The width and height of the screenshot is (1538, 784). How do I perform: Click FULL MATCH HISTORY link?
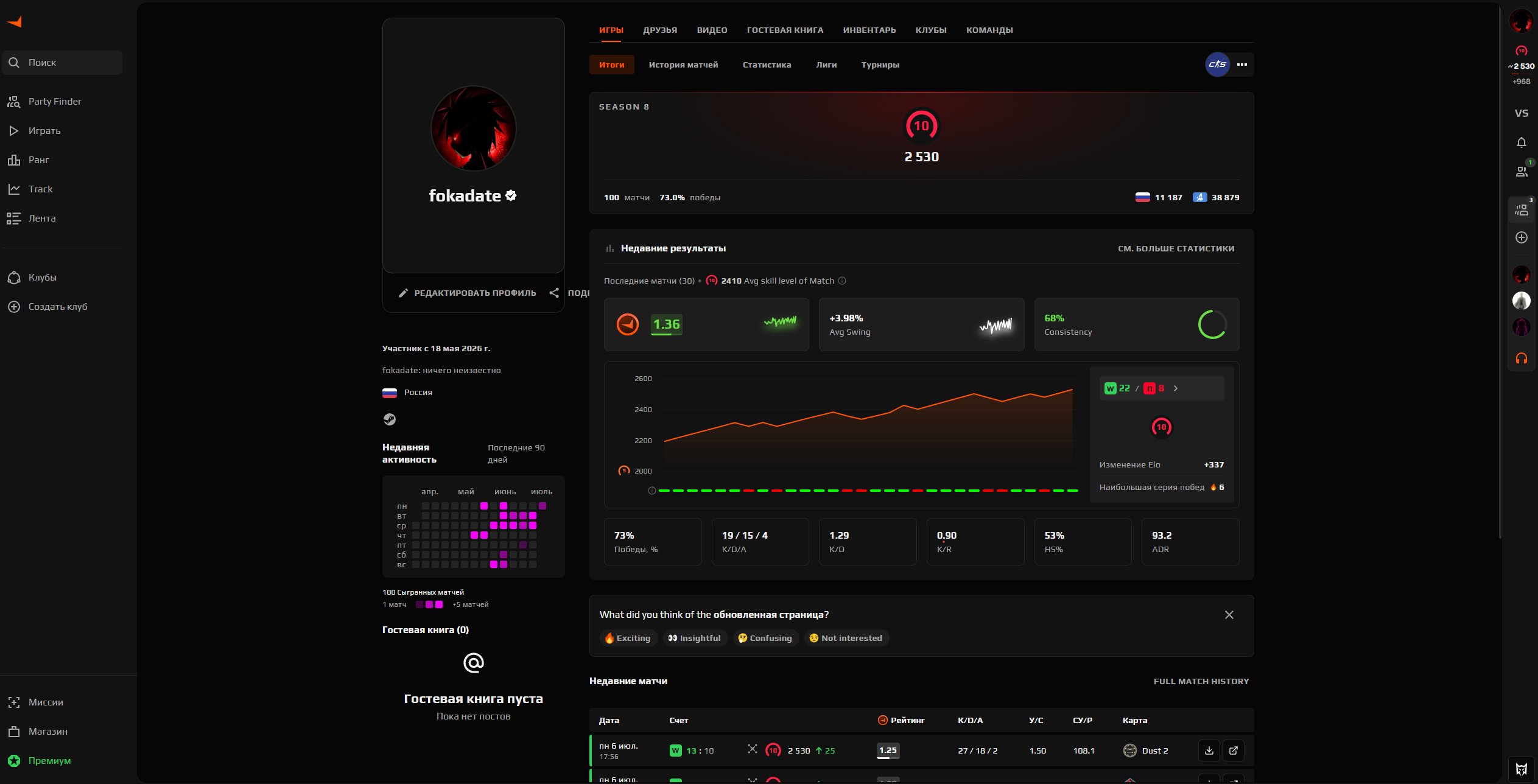coord(1201,681)
